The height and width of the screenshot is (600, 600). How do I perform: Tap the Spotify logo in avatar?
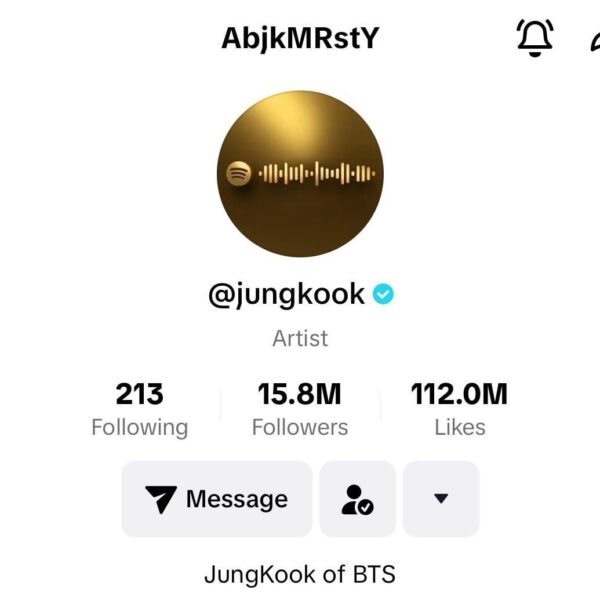[x=239, y=174]
